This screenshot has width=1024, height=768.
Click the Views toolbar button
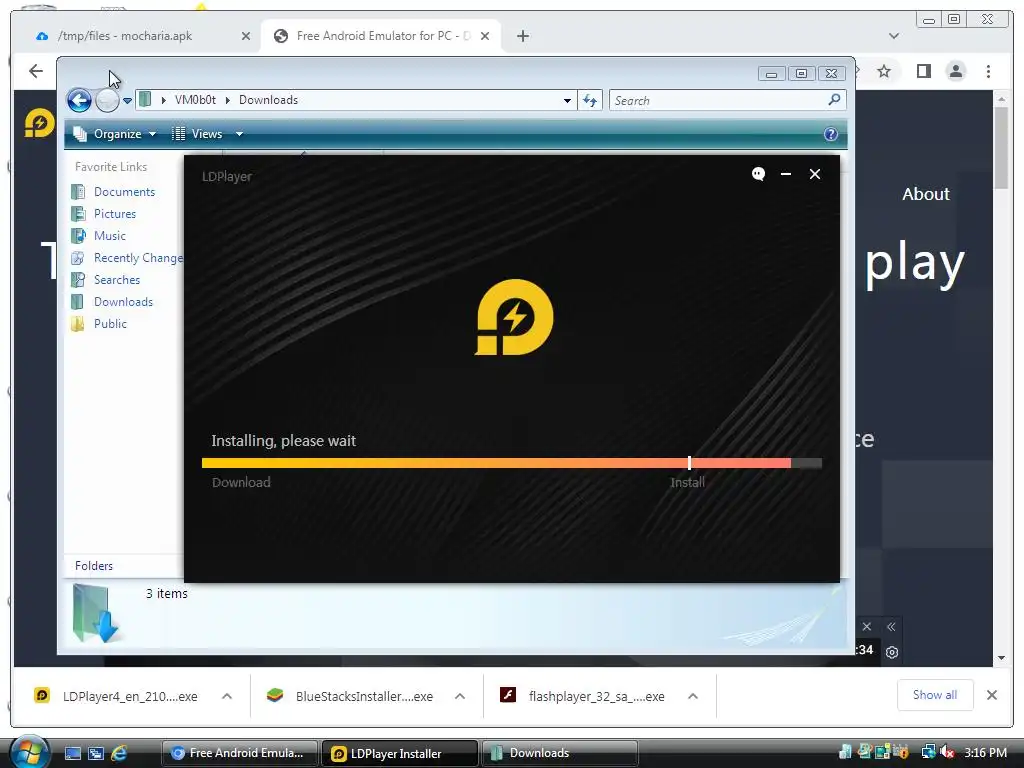coord(197,134)
